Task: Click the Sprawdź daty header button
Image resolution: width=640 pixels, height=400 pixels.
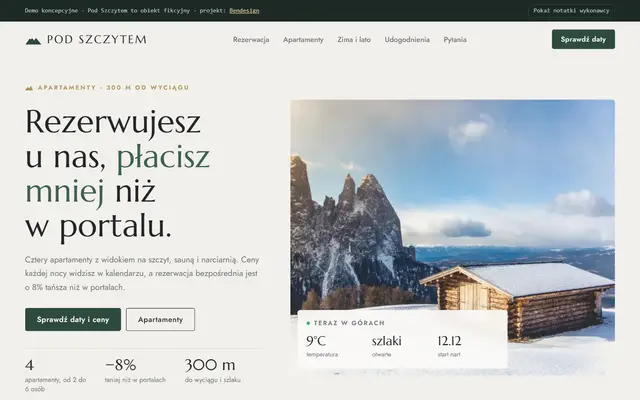Action: pyautogui.click(x=583, y=39)
